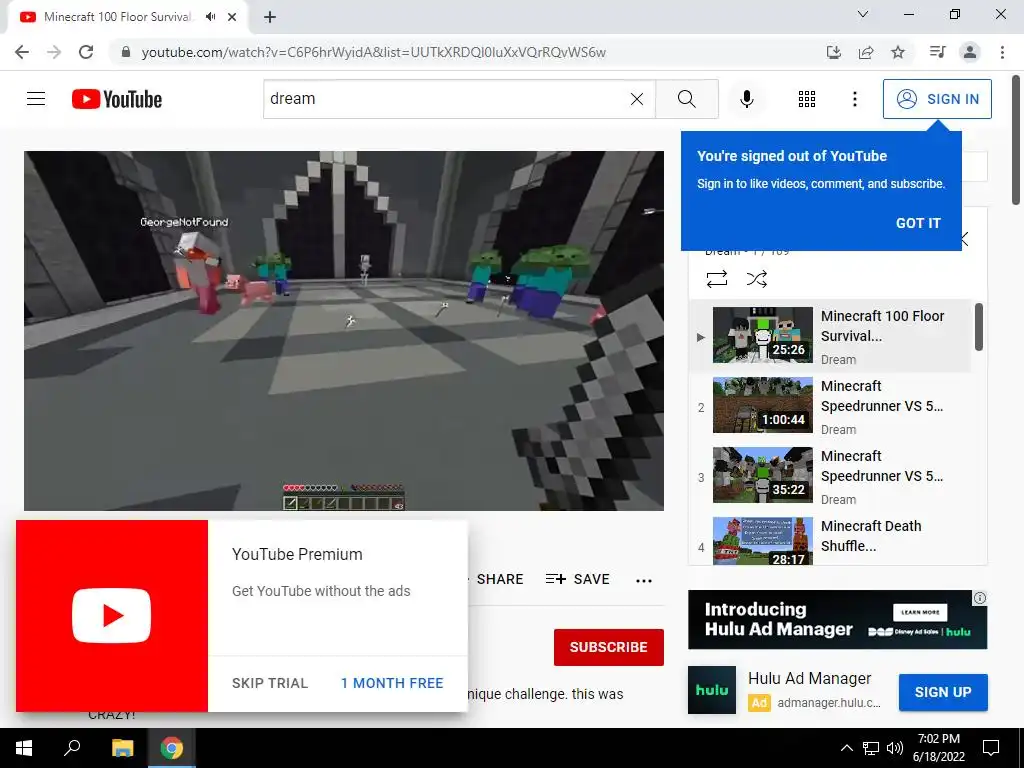Click the video player area
This screenshot has width=1024, height=768.
pos(344,330)
